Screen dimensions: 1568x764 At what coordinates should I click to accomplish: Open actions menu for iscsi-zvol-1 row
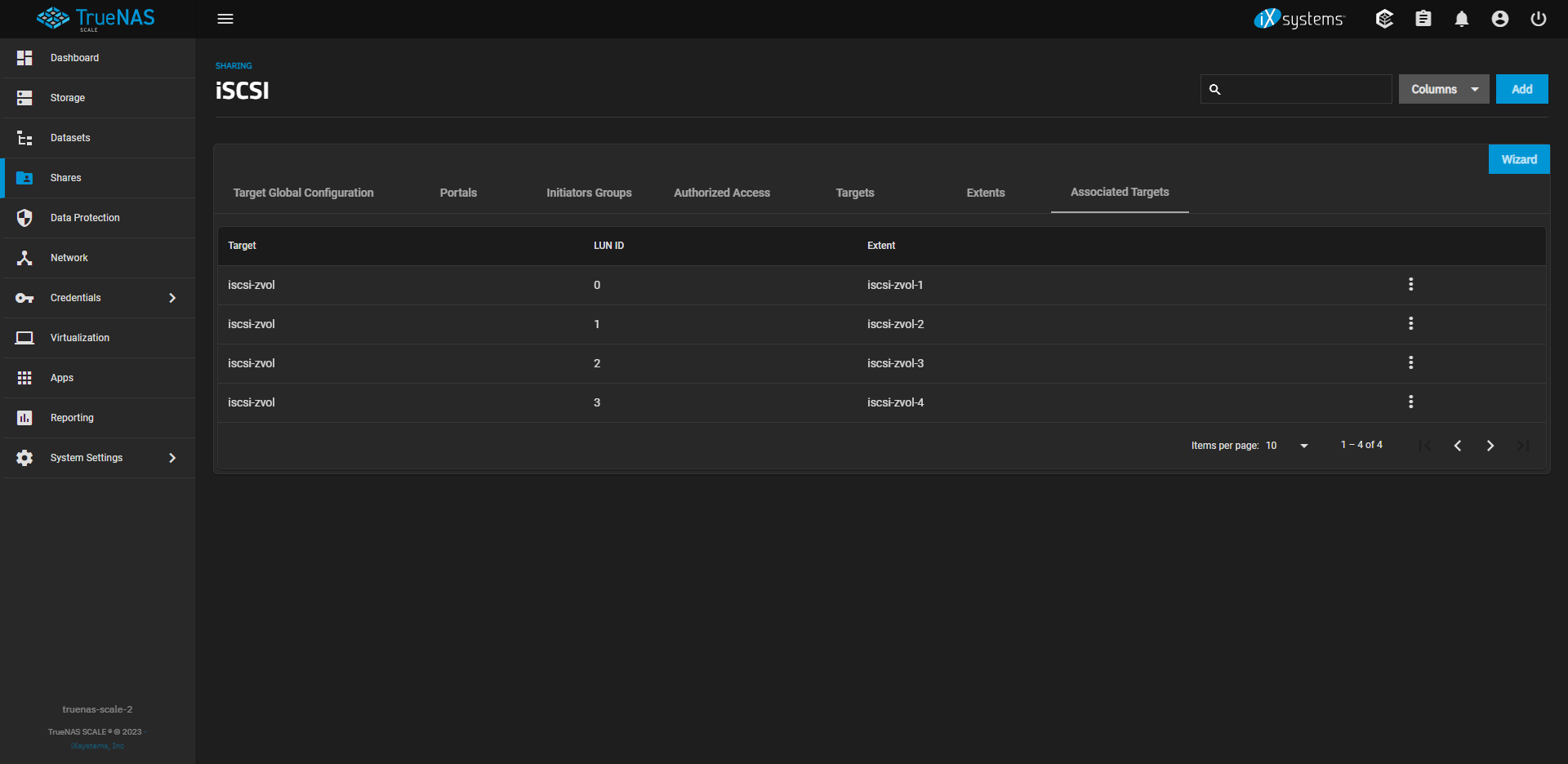click(x=1410, y=285)
